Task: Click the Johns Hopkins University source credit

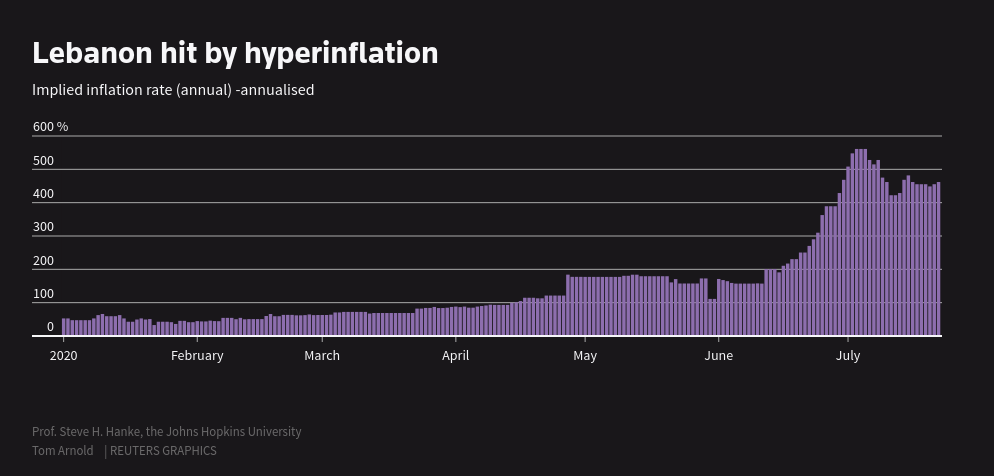Action: point(166,432)
